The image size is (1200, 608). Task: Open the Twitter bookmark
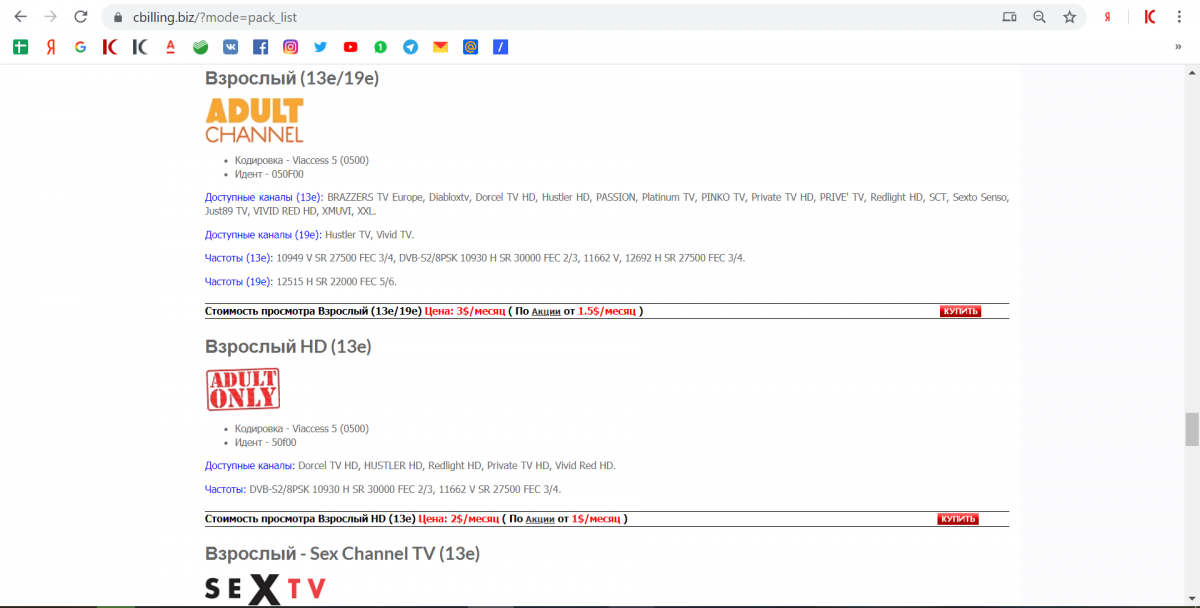(x=320, y=47)
